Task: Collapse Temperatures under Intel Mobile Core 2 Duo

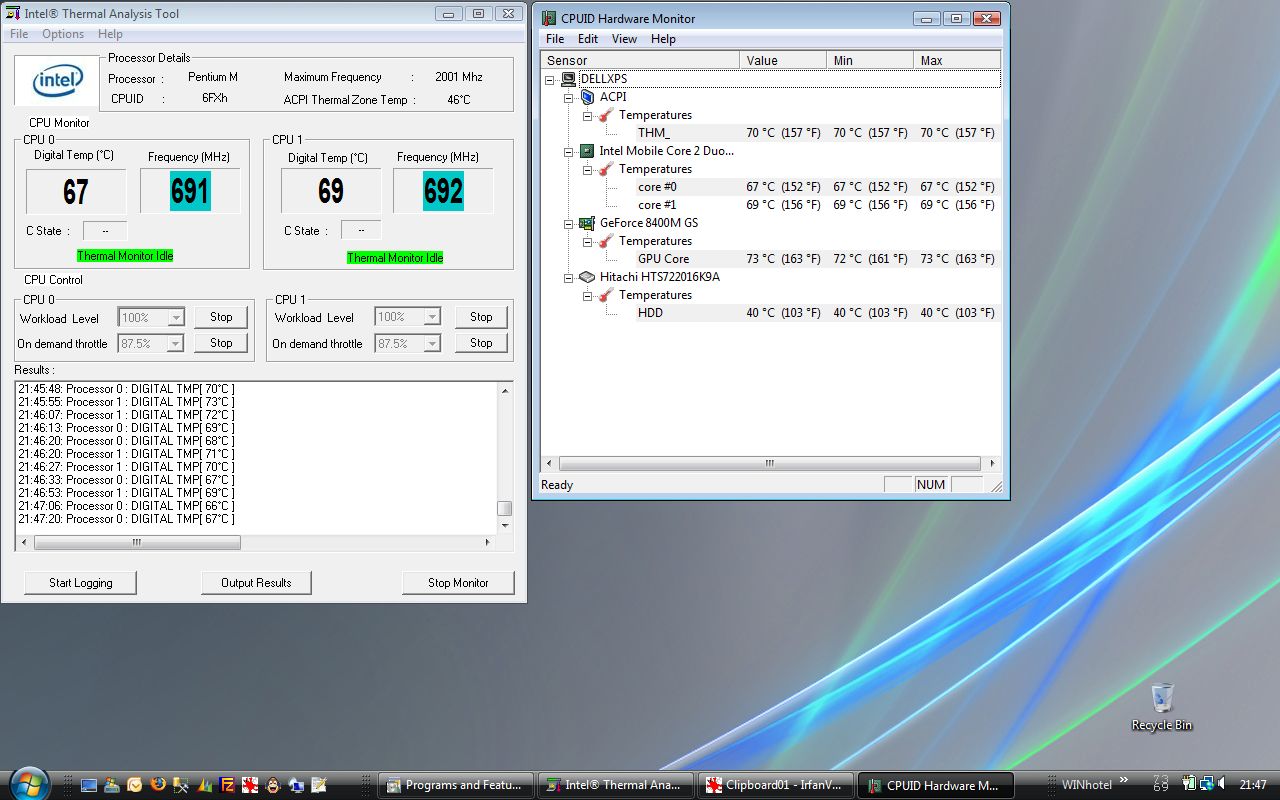Action: [589, 169]
